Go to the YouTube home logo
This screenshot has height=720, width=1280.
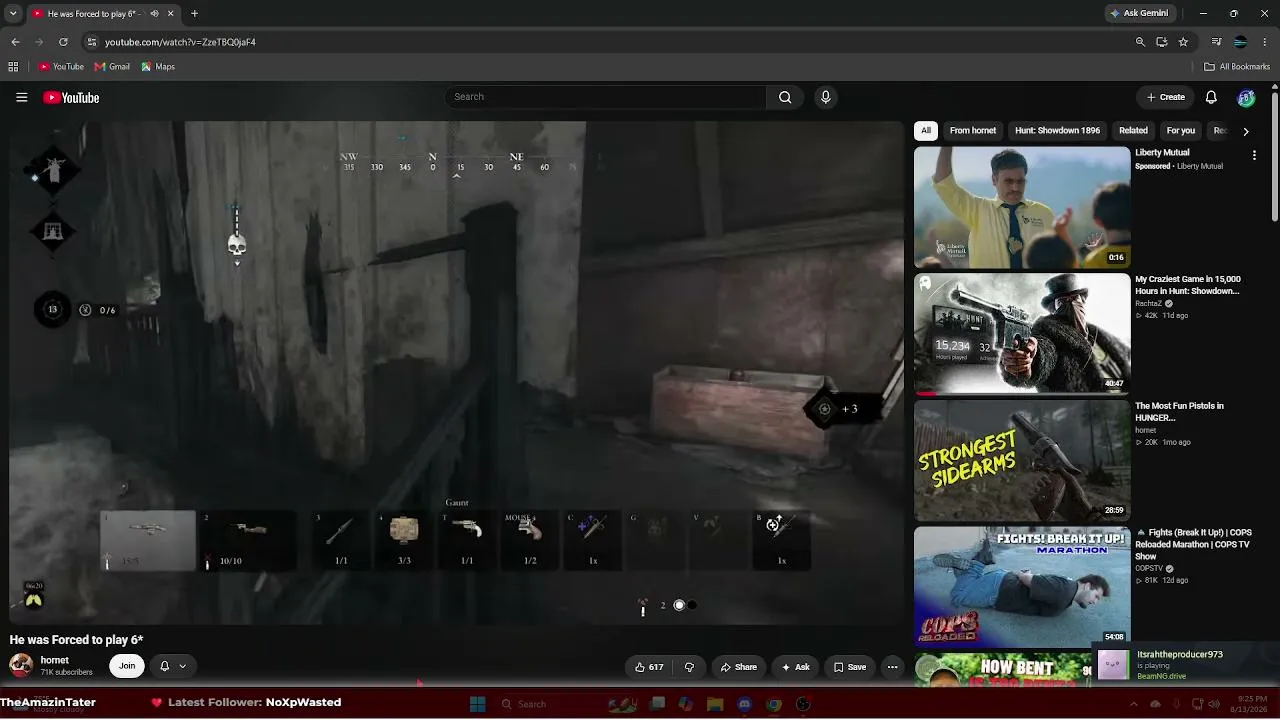(71, 97)
